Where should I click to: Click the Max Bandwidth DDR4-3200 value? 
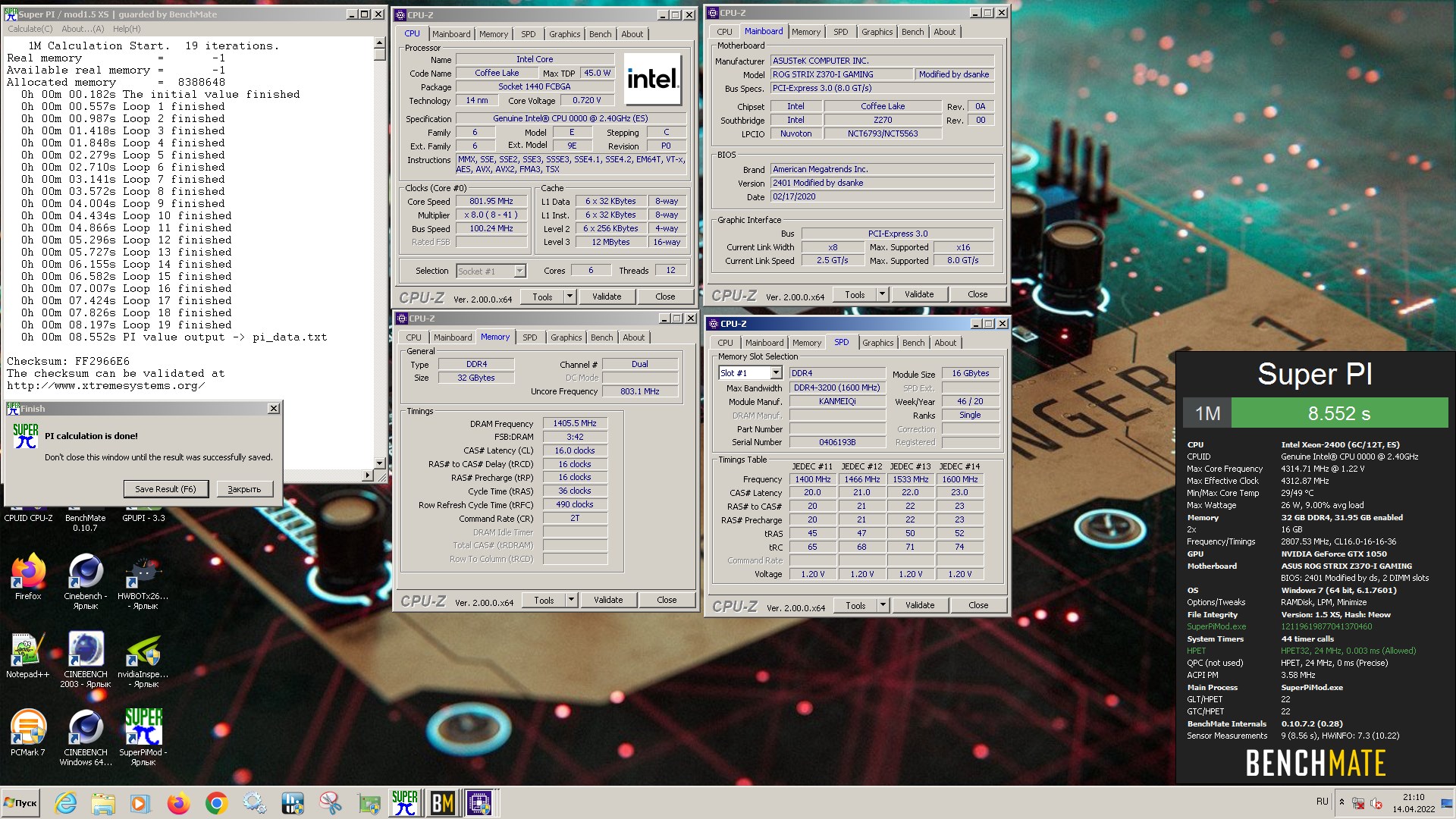(x=836, y=388)
